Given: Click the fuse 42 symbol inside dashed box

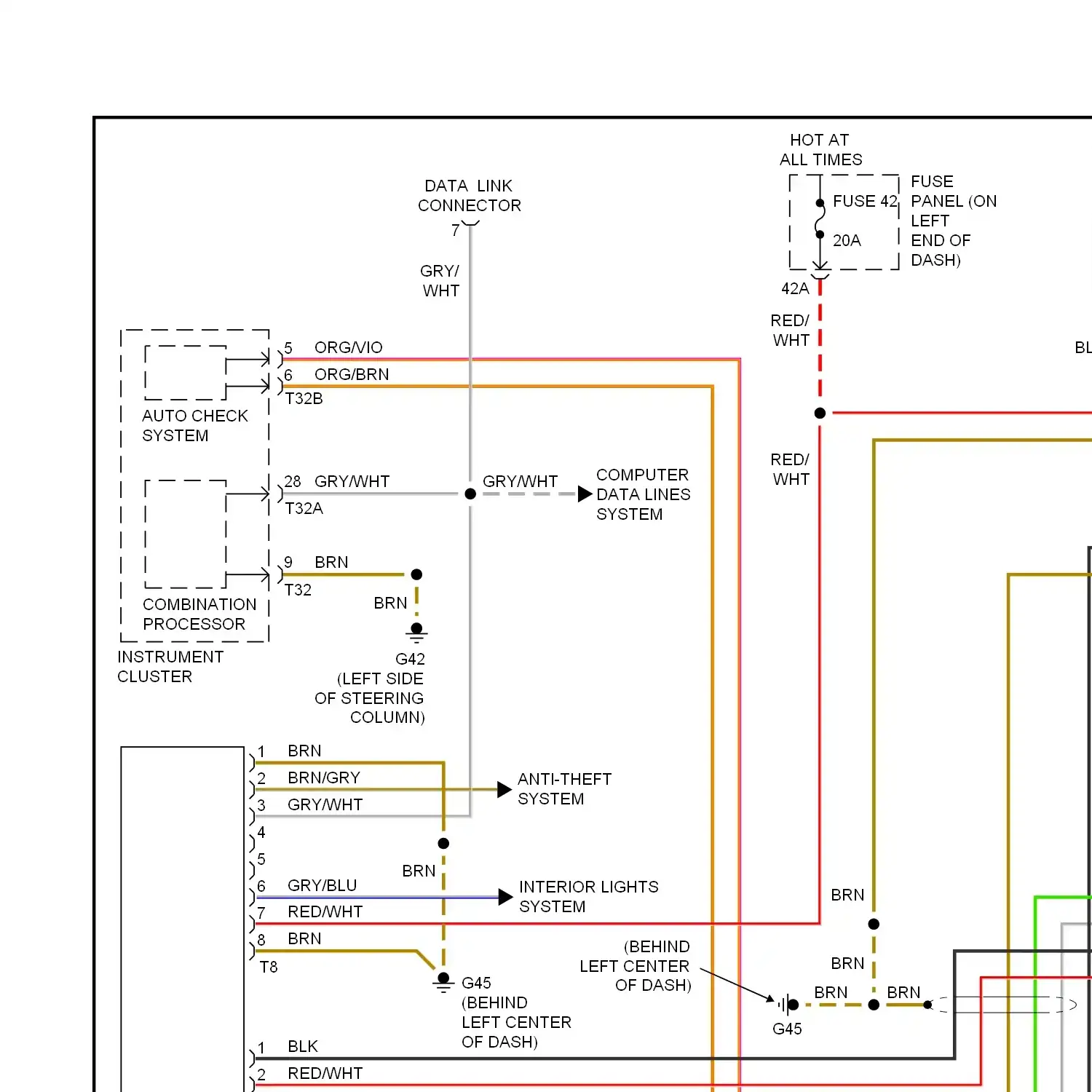Looking at the screenshot, I should coord(820,218).
